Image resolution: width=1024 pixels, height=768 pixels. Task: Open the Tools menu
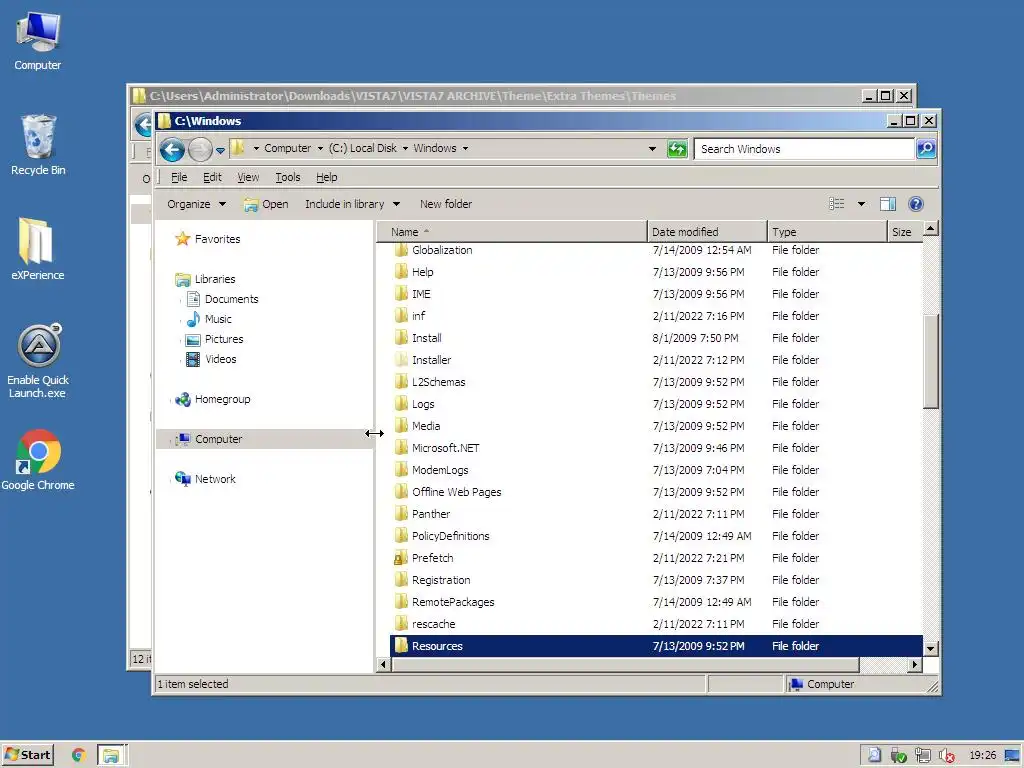pos(287,177)
